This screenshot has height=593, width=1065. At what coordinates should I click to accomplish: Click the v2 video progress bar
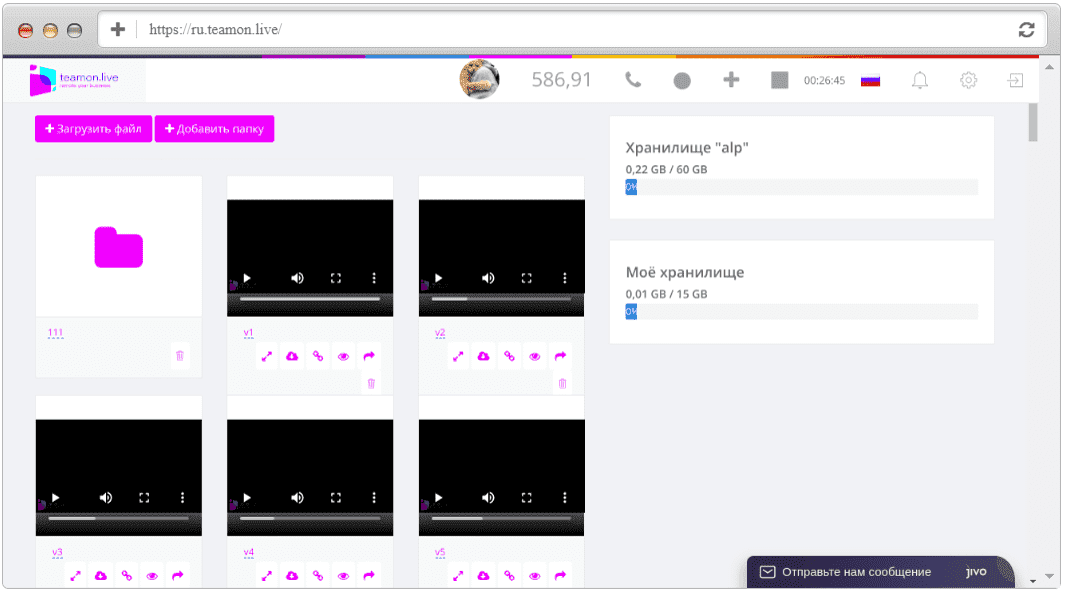[501, 299]
